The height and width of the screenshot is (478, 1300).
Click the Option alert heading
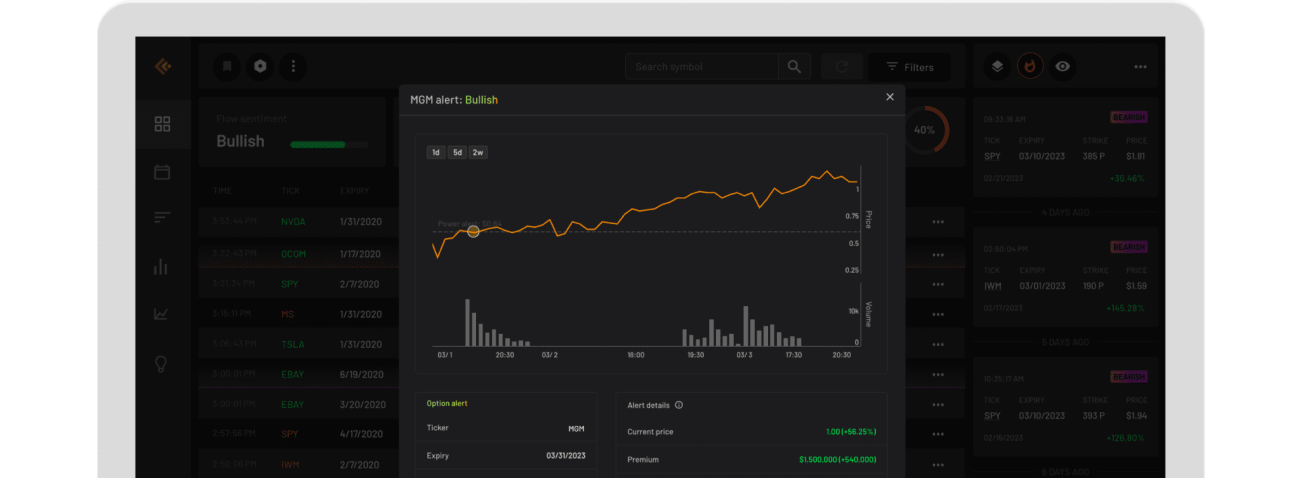click(x=447, y=403)
